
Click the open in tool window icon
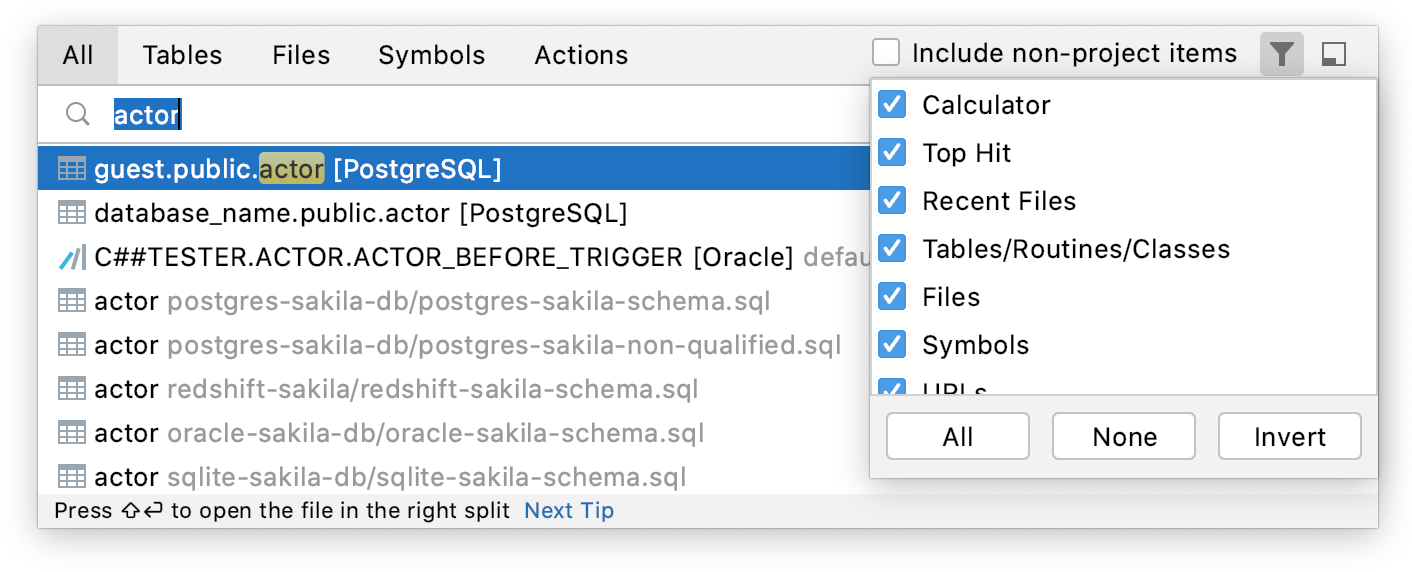1333,55
